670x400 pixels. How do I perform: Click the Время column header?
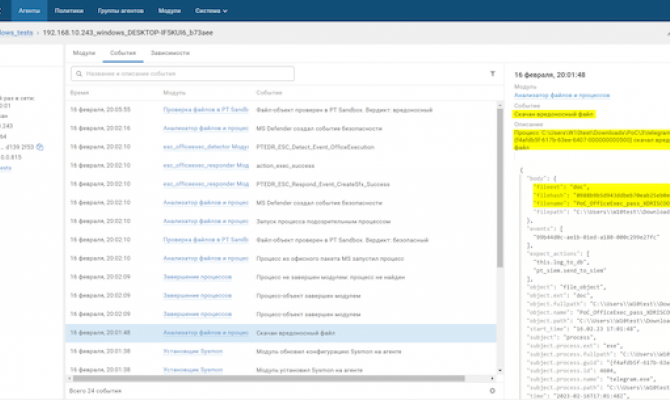(79, 92)
